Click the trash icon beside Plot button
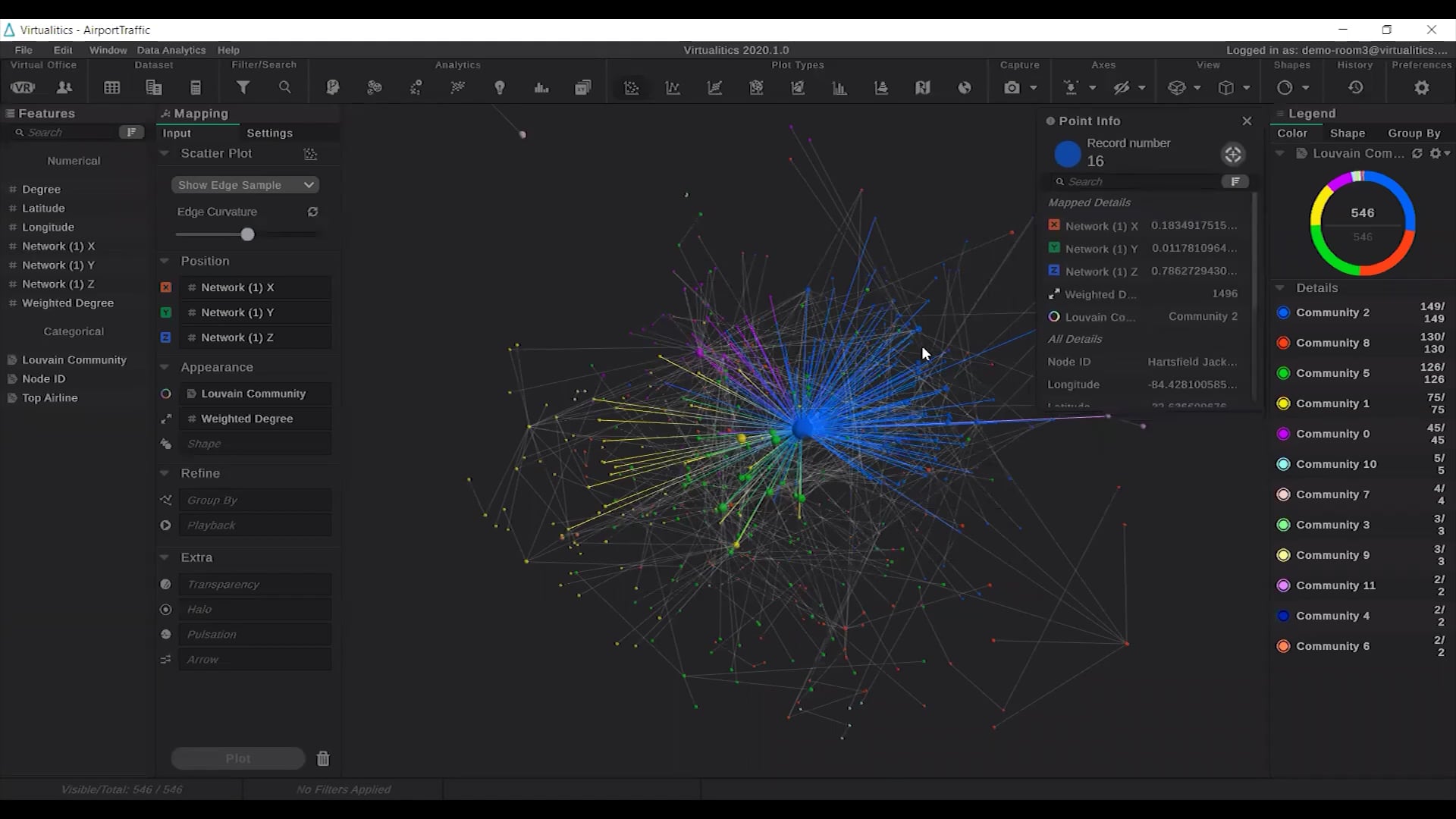This screenshot has height=819, width=1456. (x=323, y=758)
